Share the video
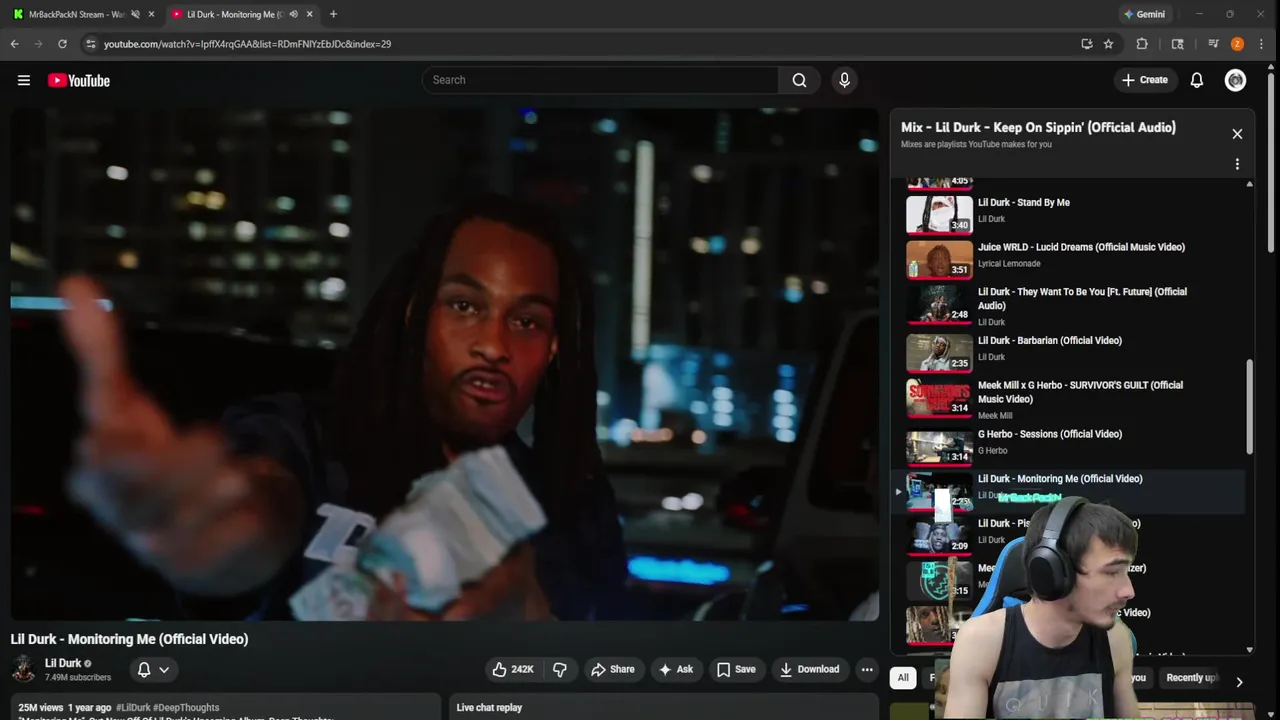The width and height of the screenshot is (1280, 720). 612,669
